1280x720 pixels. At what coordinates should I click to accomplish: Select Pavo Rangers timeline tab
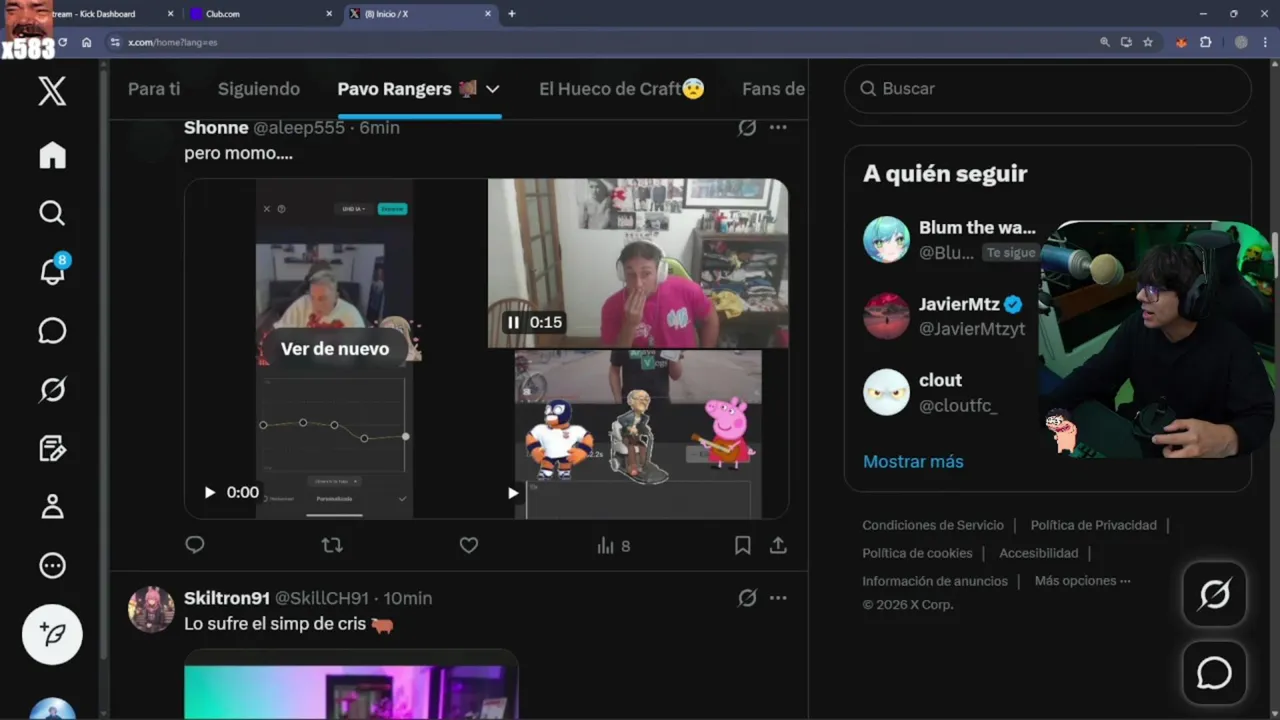pos(407,89)
